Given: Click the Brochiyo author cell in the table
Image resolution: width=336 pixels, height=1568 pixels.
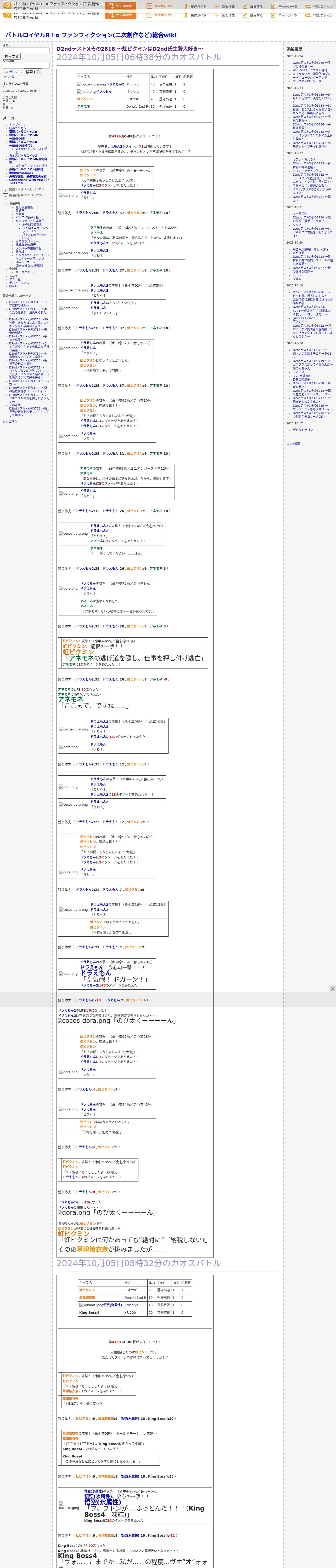Looking at the screenshot, I should (x=135, y=1305).
